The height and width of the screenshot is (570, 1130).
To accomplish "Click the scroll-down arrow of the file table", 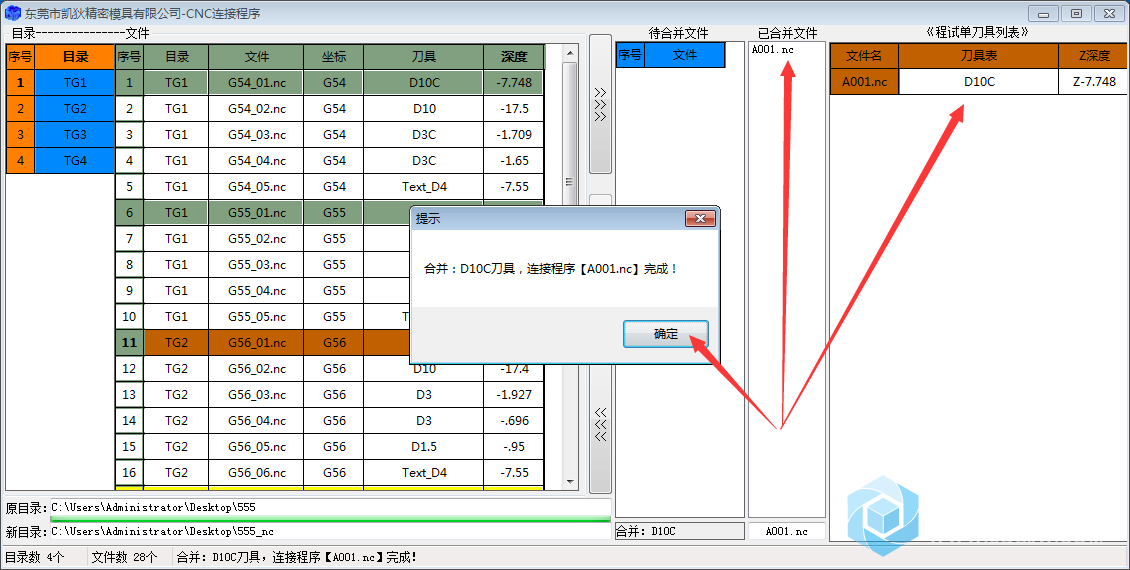I will coord(570,481).
